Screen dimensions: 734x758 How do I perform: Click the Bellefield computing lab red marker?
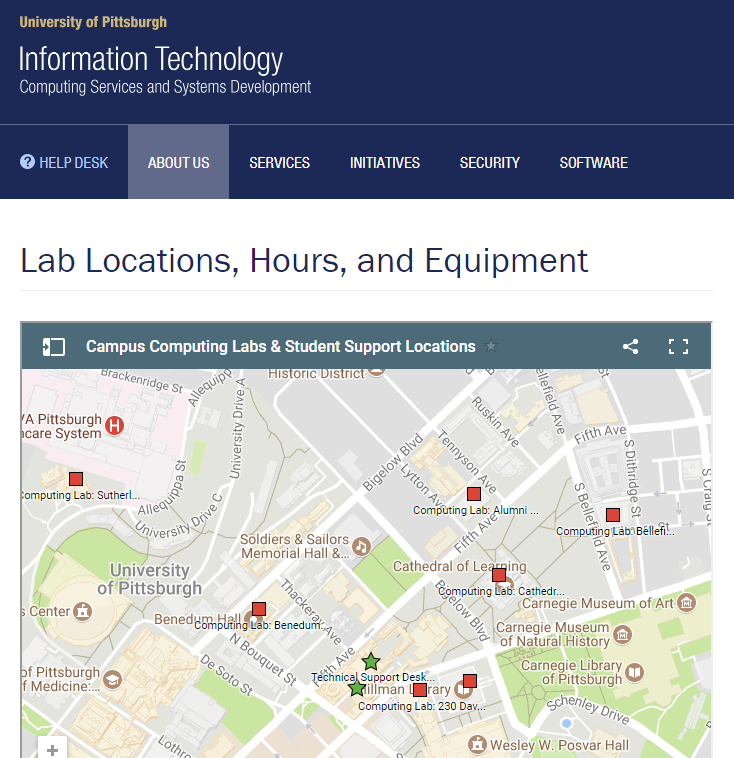(x=613, y=515)
